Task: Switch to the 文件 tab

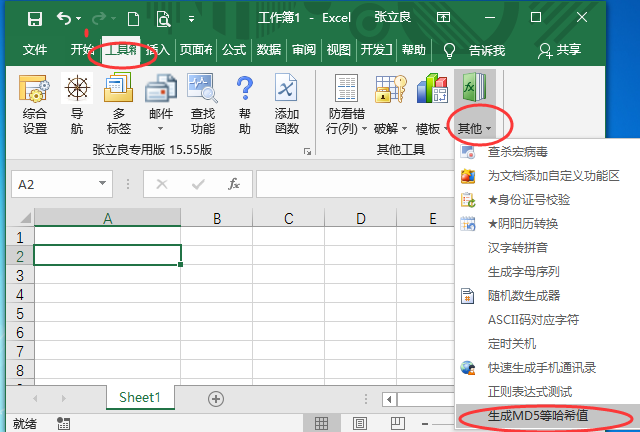Action: pyautogui.click(x=35, y=50)
